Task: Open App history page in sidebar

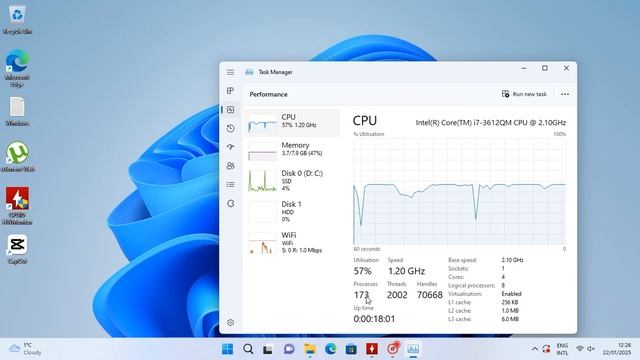Action: [x=231, y=128]
